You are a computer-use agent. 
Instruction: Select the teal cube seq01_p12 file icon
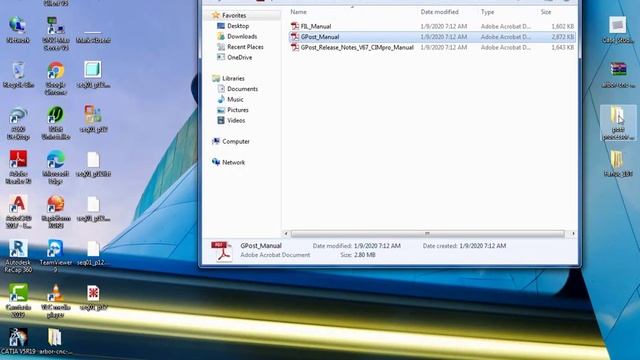tap(93, 75)
